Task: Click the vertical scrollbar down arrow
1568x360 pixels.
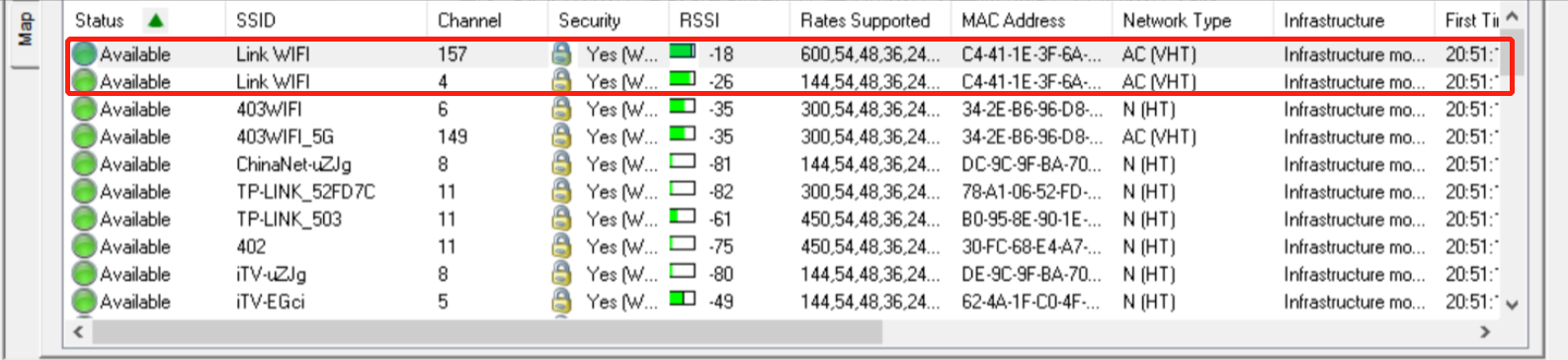Action: coord(1512,306)
